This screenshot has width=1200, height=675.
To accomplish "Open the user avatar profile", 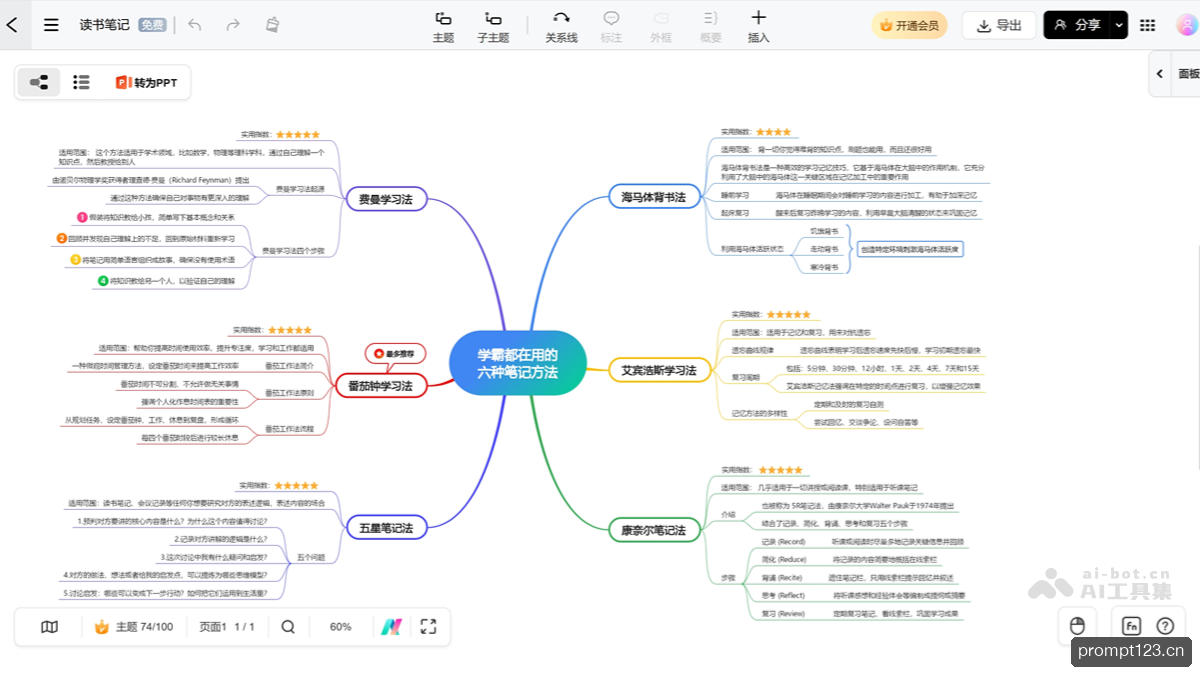I will tap(1186, 25).
